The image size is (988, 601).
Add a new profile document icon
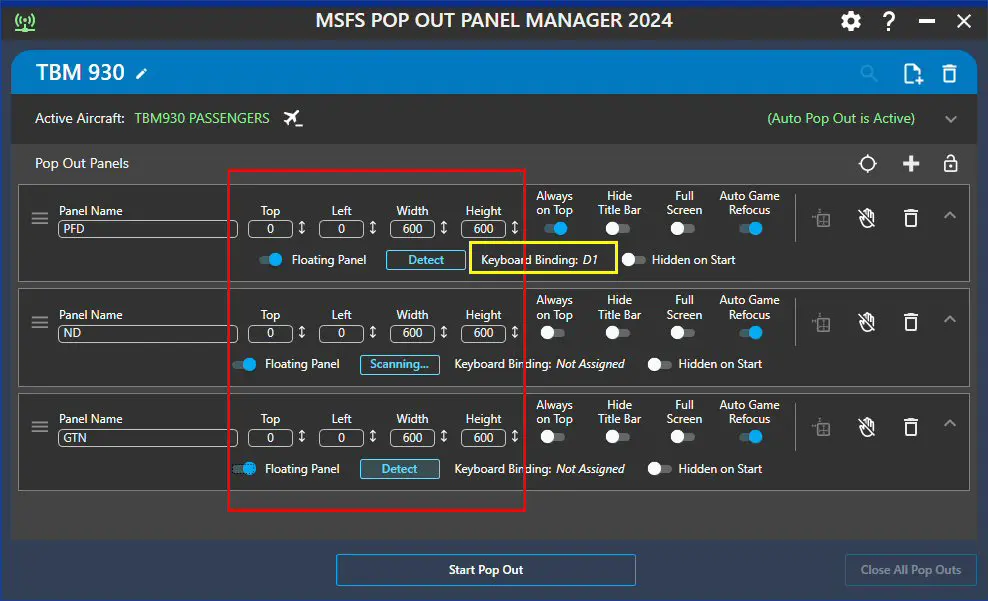tap(912, 74)
